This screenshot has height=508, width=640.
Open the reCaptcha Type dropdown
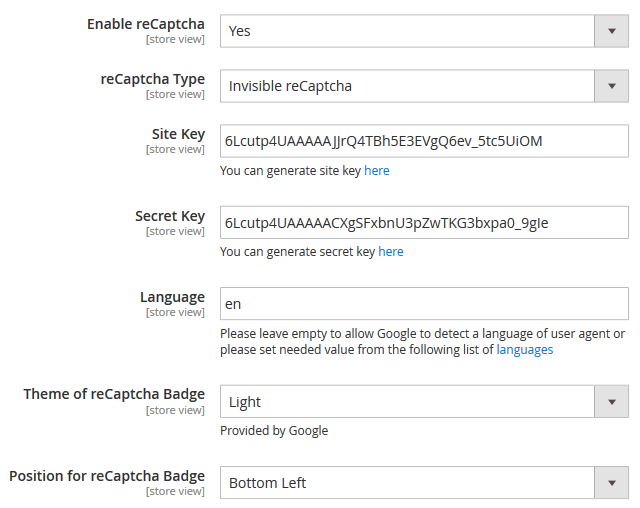pyautogui.click(x=424, y=86)
